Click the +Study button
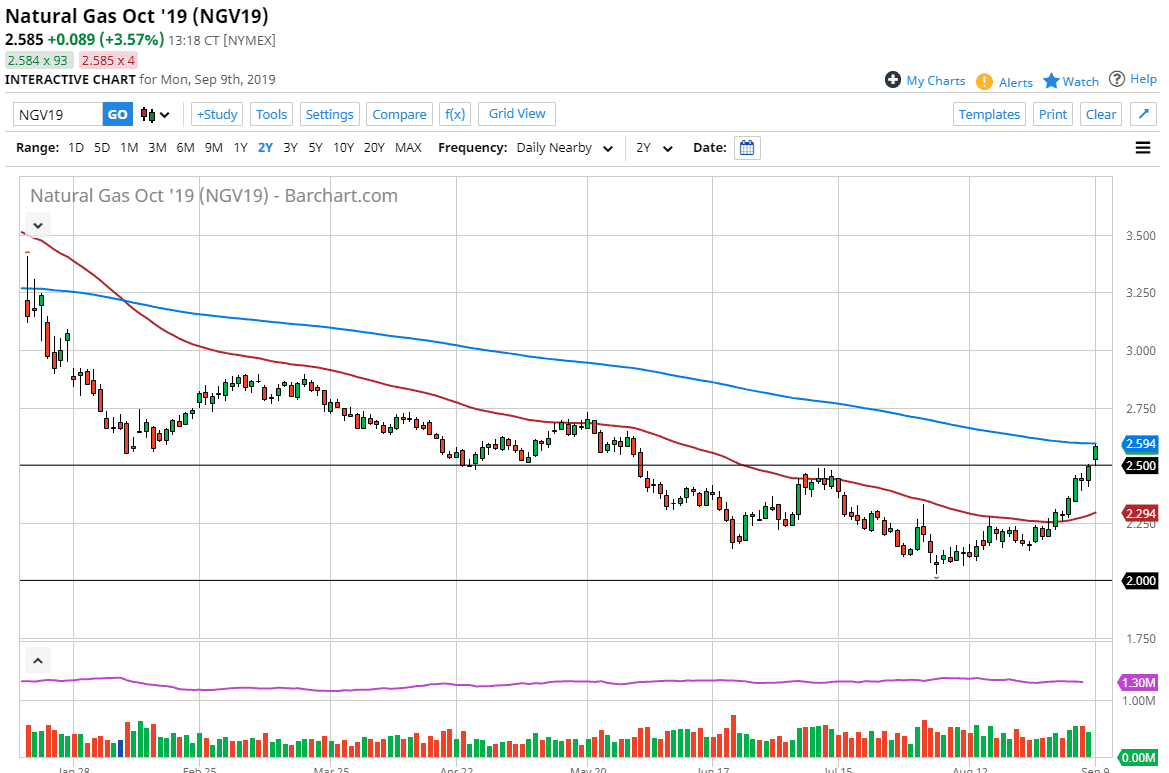The height and width of the screenshot is (773, 1169). tap(217, 114)
